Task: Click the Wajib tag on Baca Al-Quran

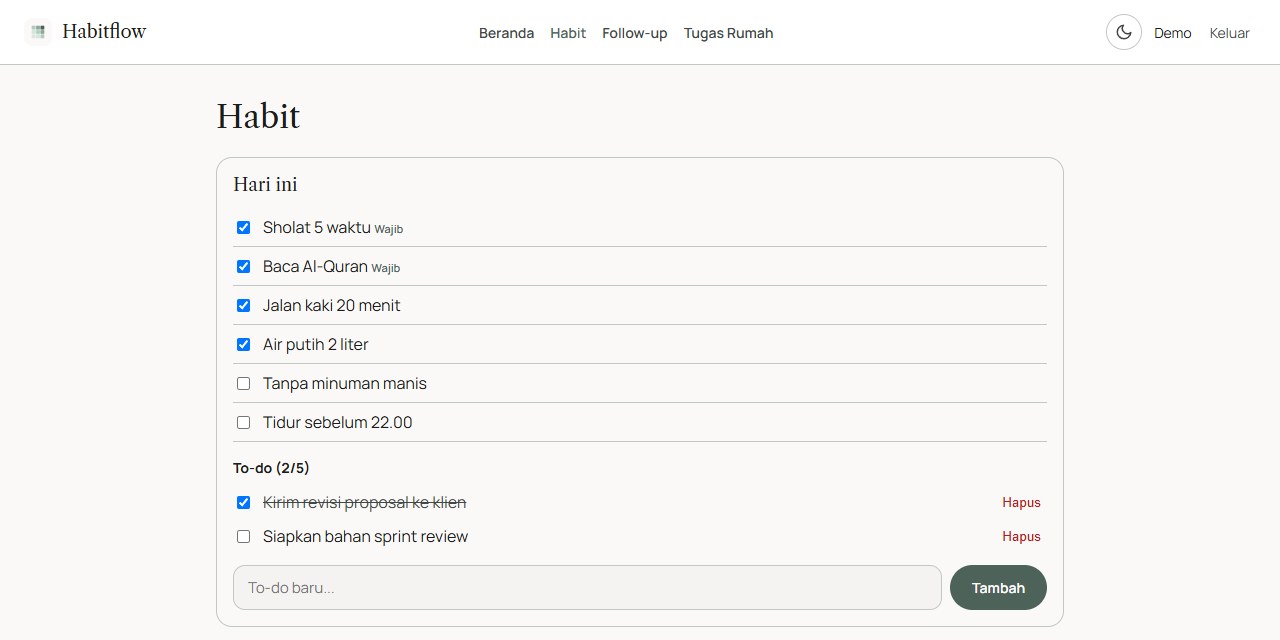Action: point(386,268)
